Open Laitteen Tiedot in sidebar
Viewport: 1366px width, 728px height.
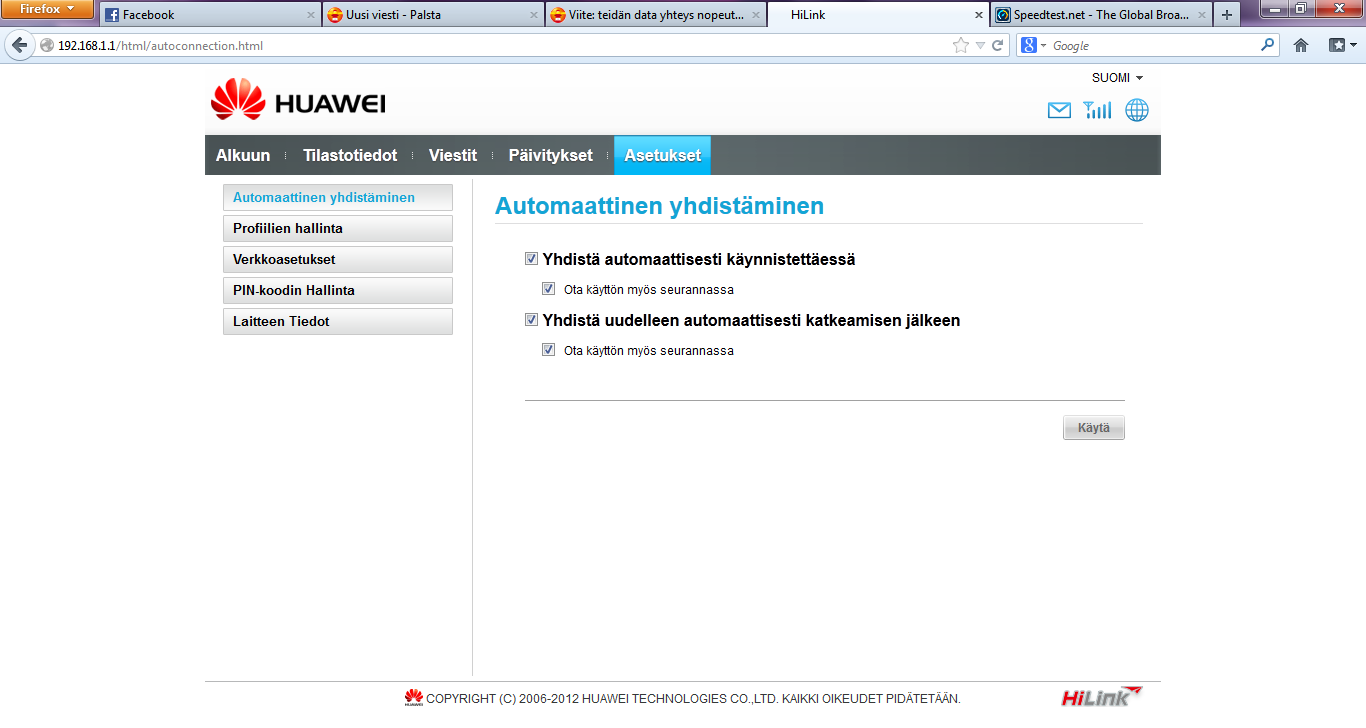[338, 321]
